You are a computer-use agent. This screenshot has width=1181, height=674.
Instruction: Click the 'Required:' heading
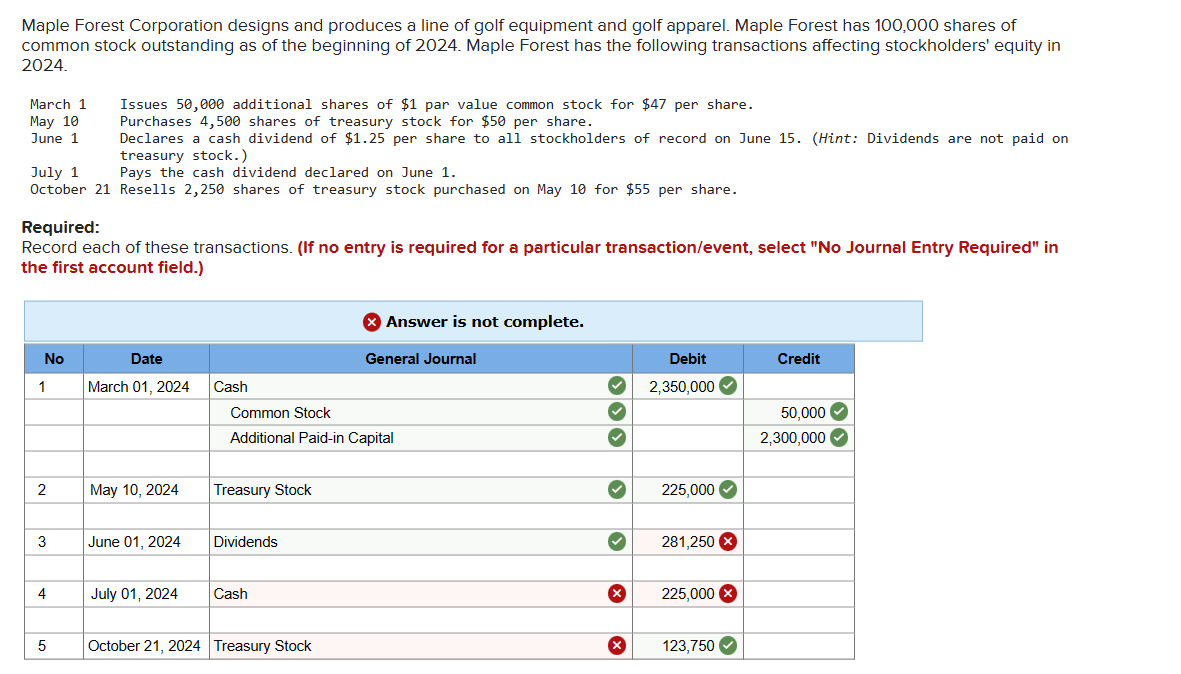[x=60, y=227]
